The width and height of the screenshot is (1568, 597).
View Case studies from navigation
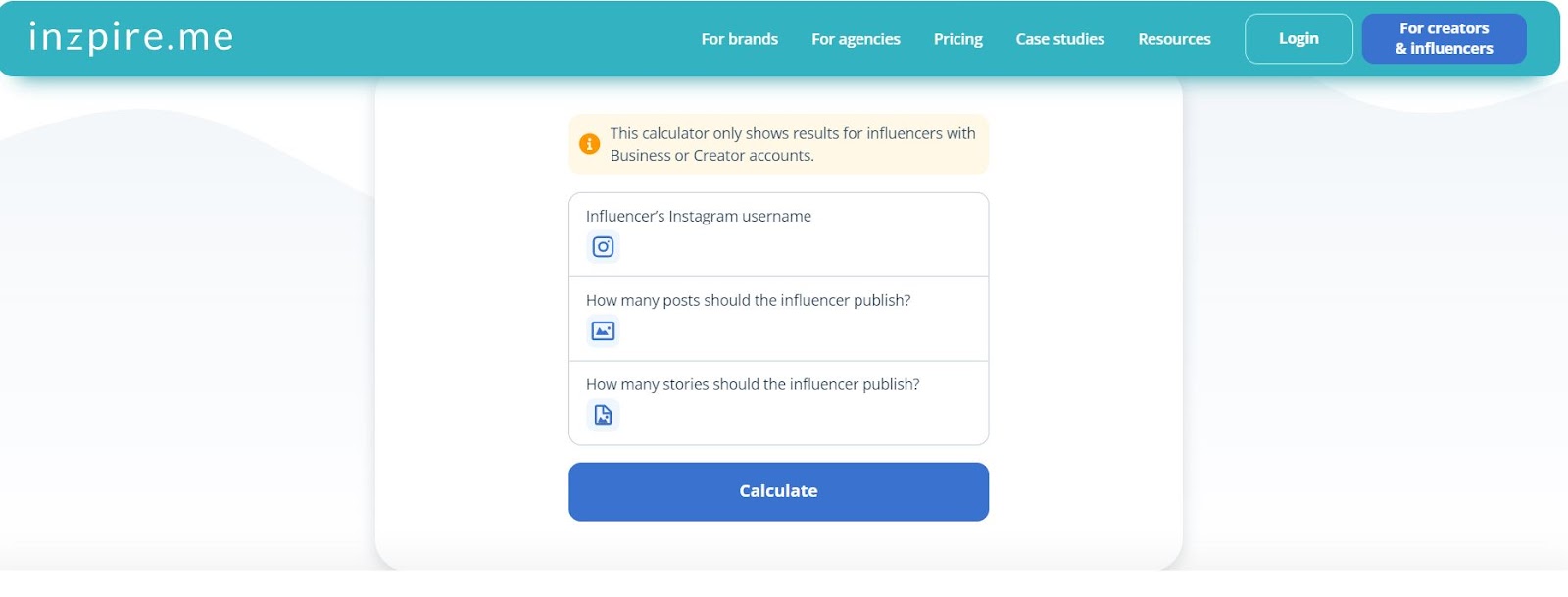click(1059, 39)
